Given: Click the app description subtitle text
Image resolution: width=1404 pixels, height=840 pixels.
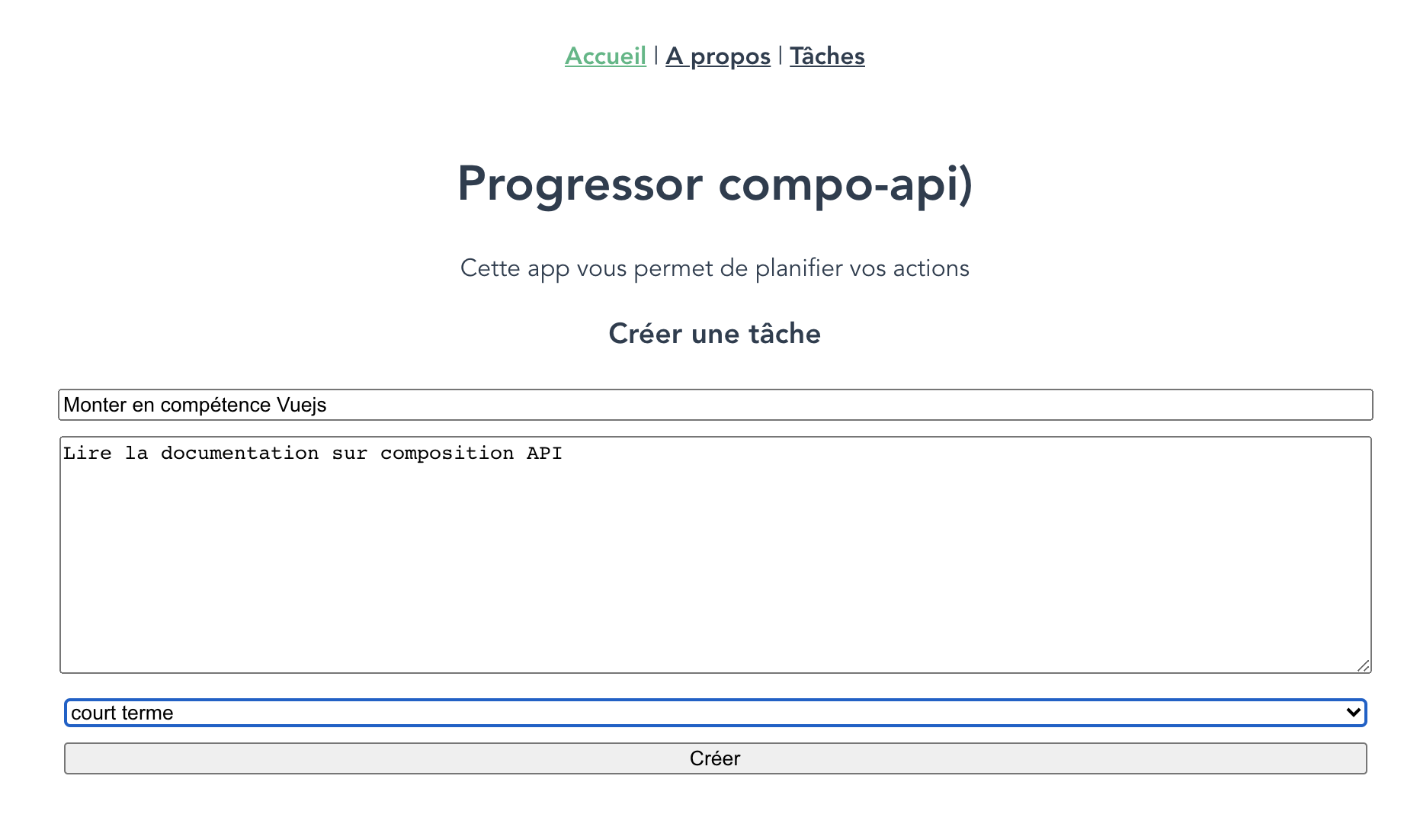Looking at the screenshot, I should tap(714, 268).
